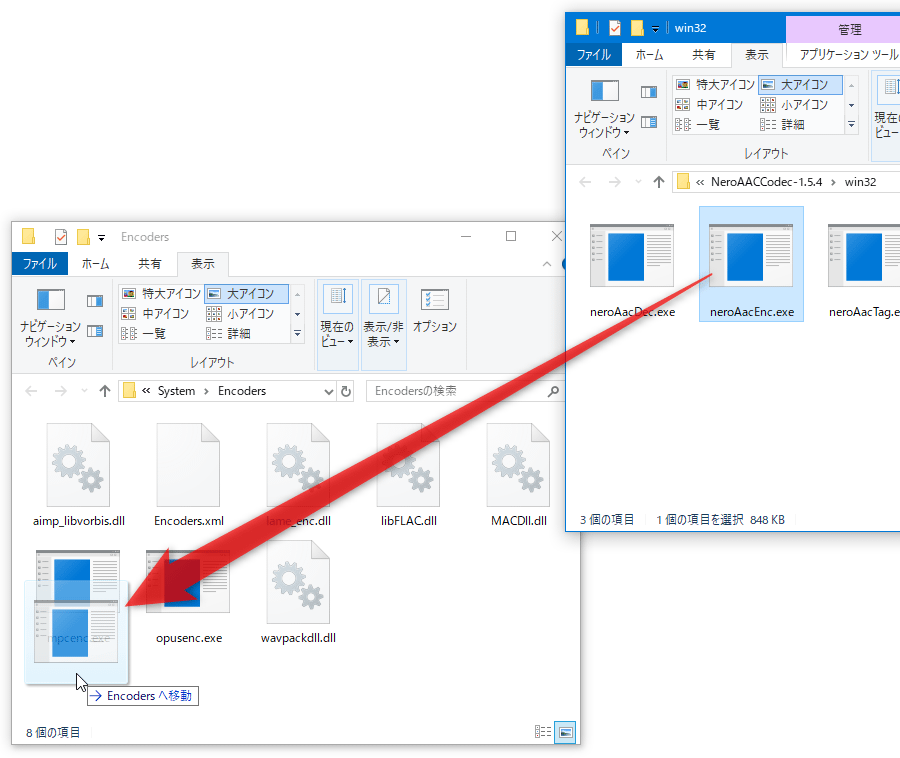Click properties quick access icon in win32 titlebar

(615, 28)
